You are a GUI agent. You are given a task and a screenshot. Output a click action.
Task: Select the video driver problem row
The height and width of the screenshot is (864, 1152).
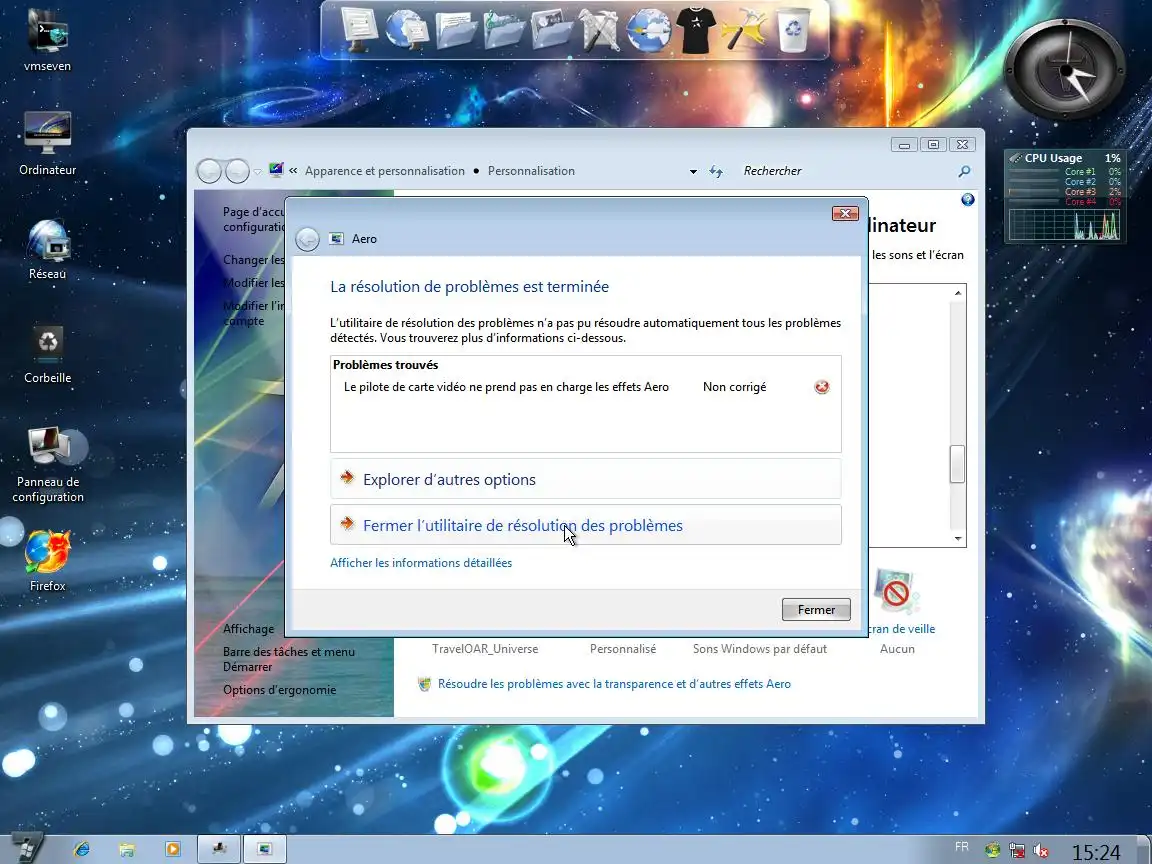tap(586, 387)
